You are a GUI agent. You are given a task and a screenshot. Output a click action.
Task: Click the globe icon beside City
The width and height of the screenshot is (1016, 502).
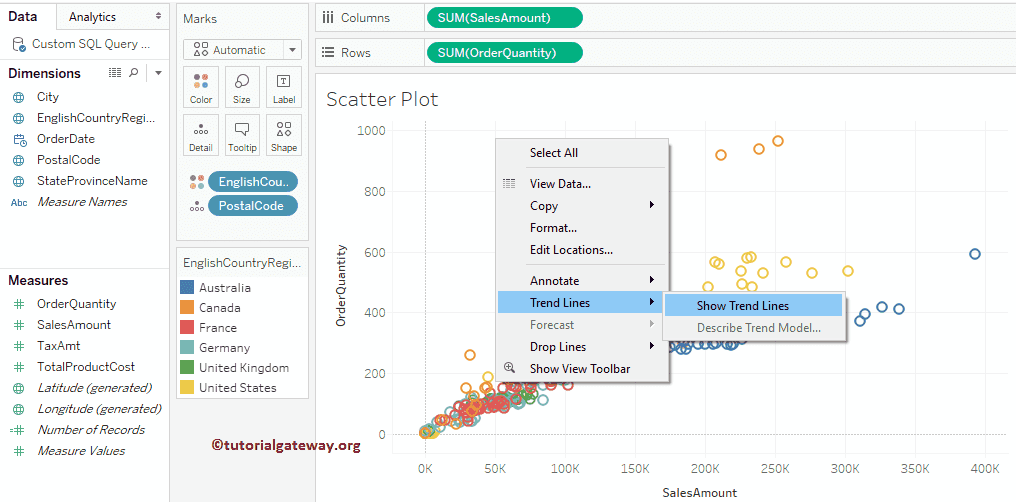19,97
